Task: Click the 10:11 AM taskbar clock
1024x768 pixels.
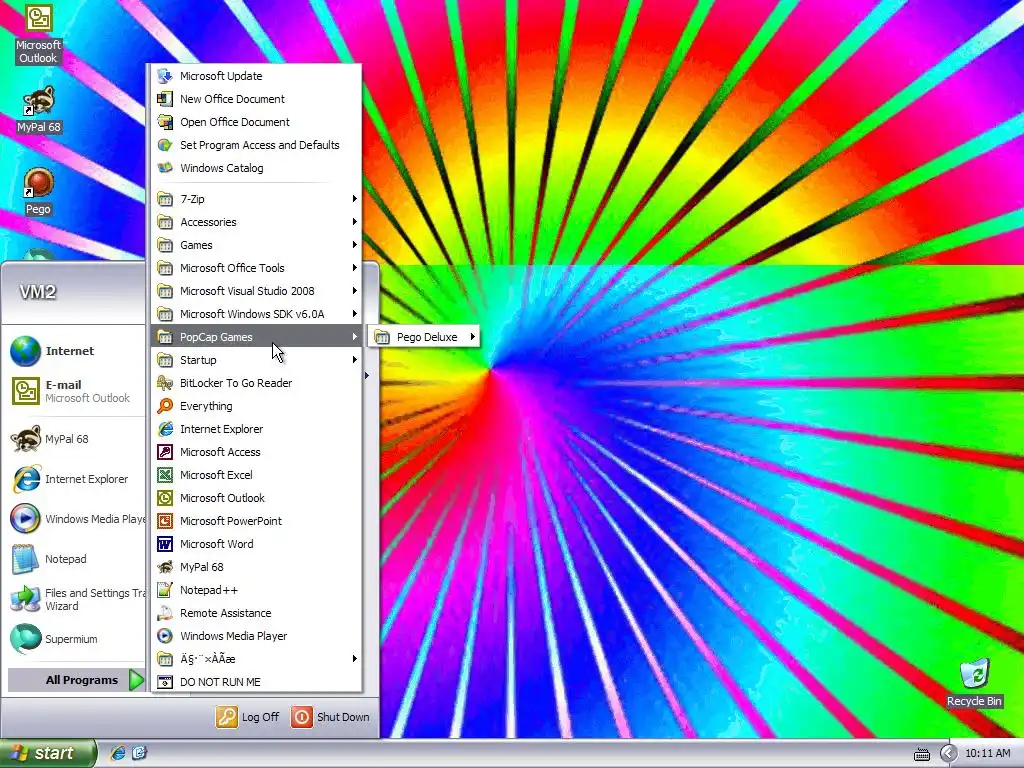Action: 987,754
